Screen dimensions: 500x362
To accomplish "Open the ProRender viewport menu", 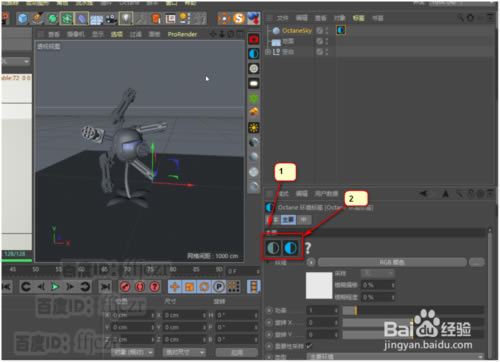I will [x=182, y=34].
